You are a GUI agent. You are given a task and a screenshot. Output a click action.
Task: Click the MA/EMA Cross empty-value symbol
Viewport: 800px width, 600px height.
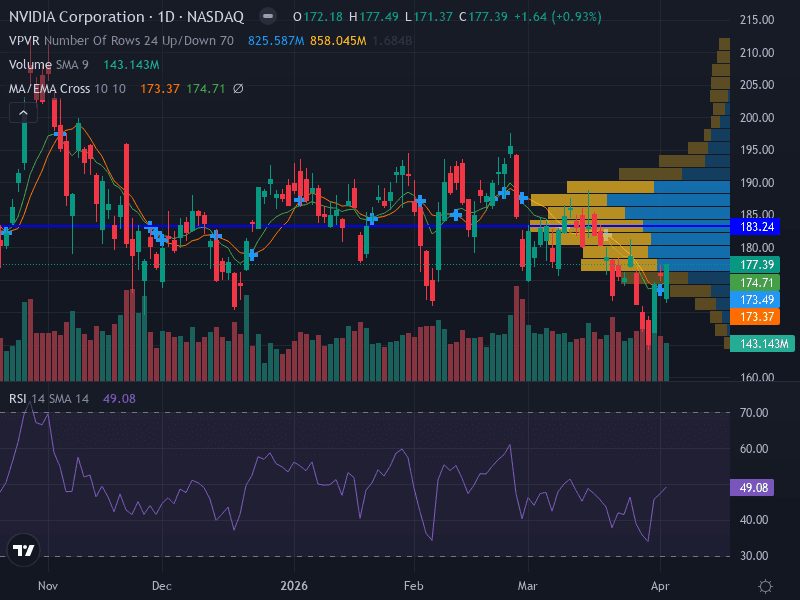click(x=238, y=89)
